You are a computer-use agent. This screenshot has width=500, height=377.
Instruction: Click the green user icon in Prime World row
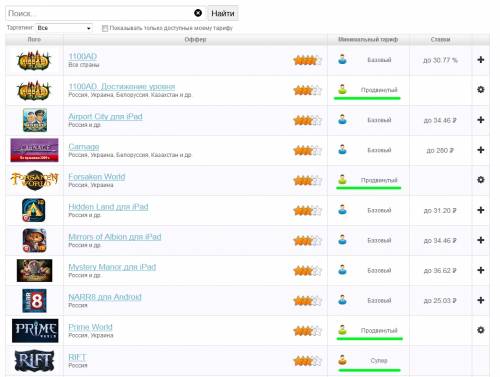click(x=342, y=330)
